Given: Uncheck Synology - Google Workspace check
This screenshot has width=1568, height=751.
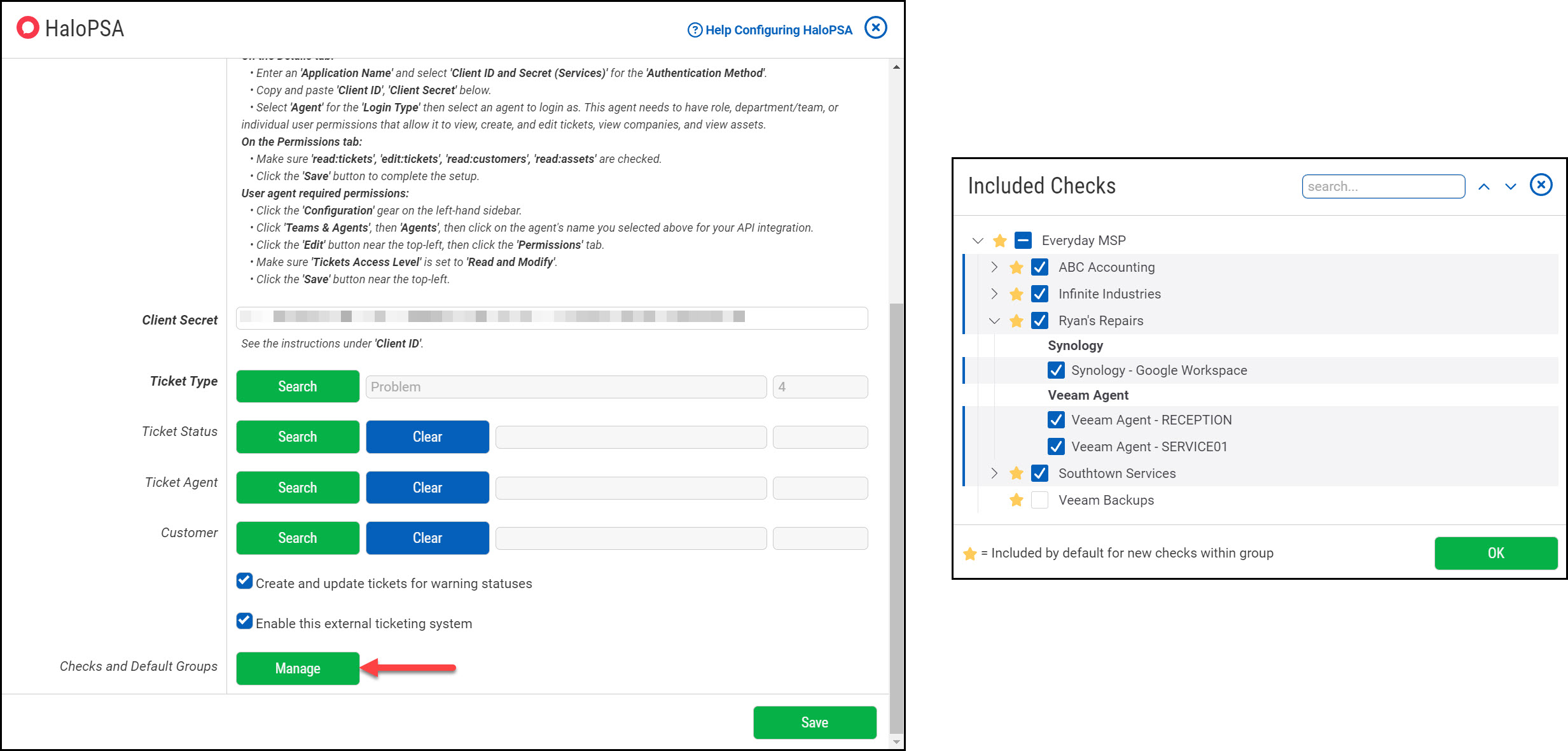Looking at the screenshot, I should click(x=1056, y=370).
